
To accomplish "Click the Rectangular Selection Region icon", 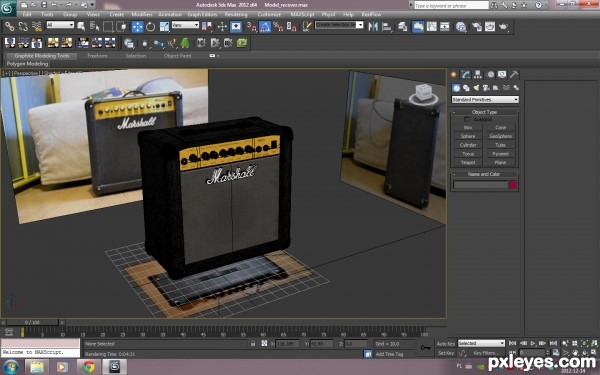I will click(x=108, y=26).
